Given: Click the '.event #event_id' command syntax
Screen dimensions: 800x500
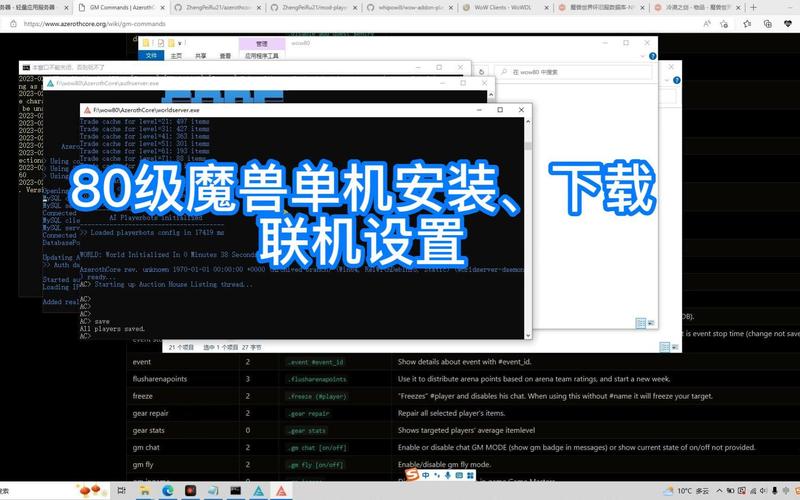Looking at the screenshot, I should pyautogui.click(x=315, y=362).
